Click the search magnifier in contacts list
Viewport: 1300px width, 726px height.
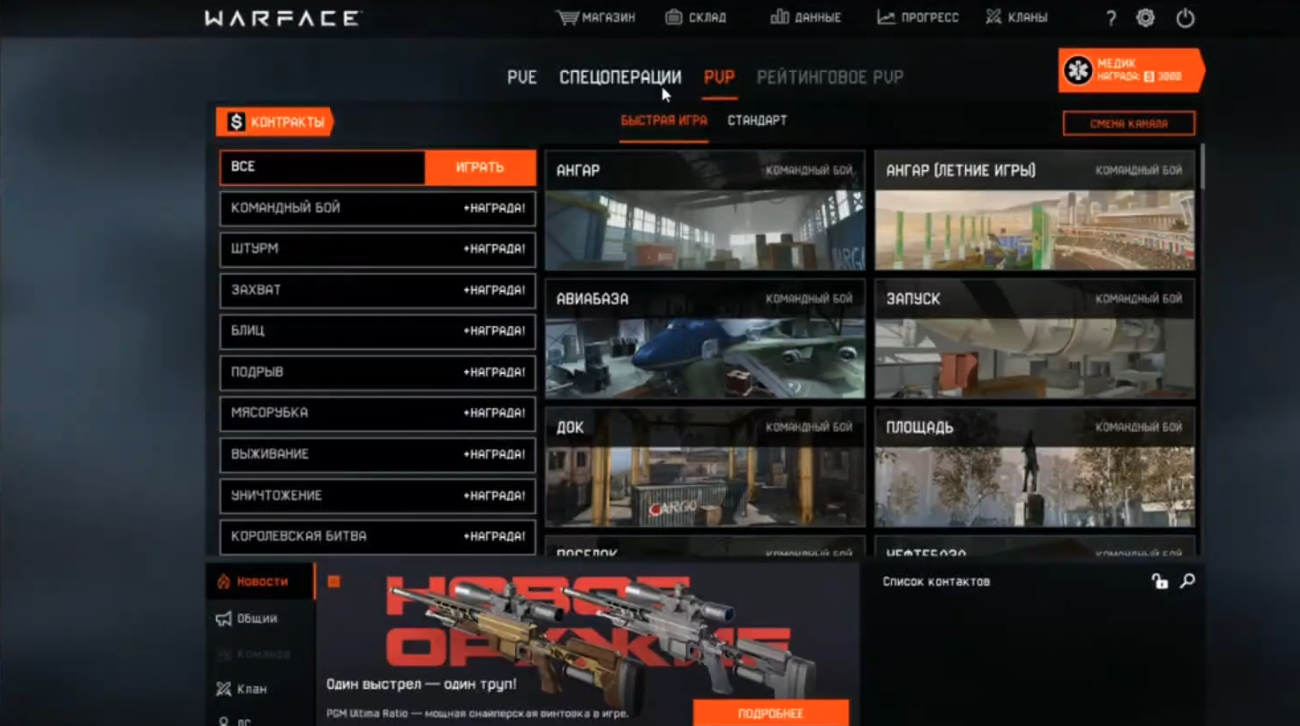pos(1187,581)
